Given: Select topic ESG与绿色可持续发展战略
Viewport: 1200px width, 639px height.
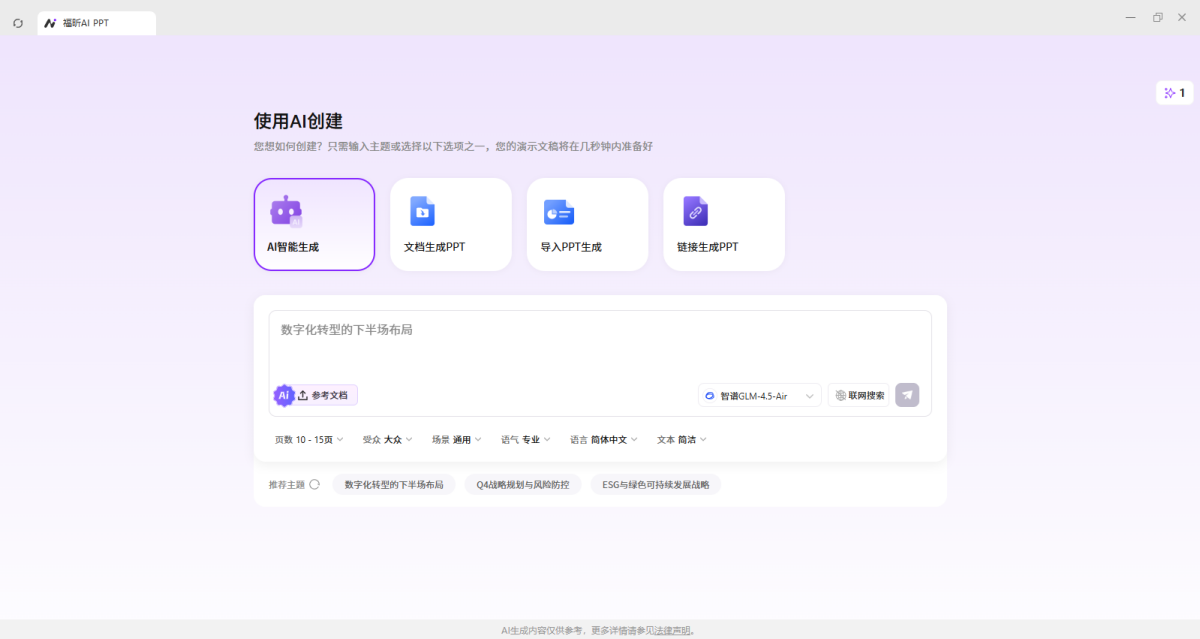Looking at the screenshot, I should [x=655, y=484].
